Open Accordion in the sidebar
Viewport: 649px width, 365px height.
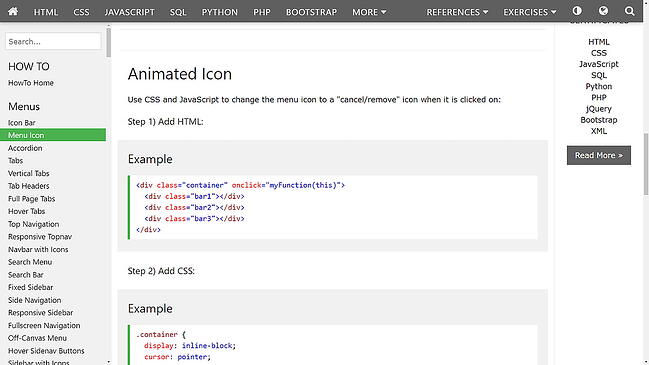[x=25, y=148]
